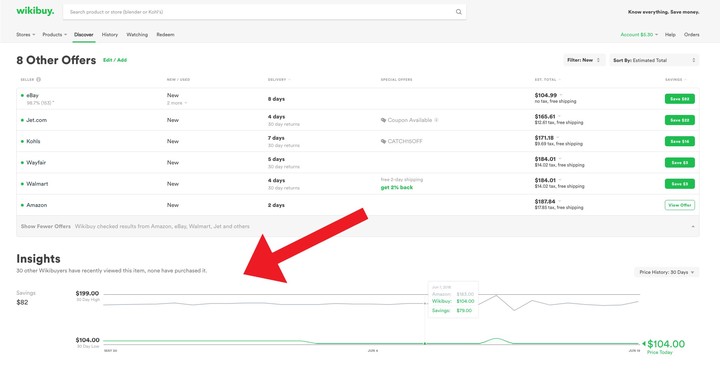Open the Stores dropdown menu
The height and width of the screenshot is (371, 720).
click(x=26, y=34)
